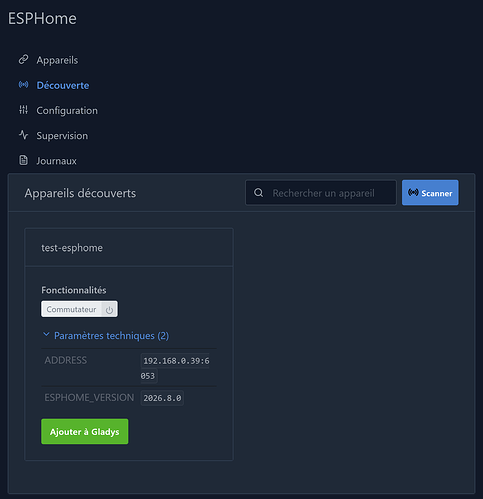Click the Scanner button
Image resolution: width=483 pixels, height=499 pixels.
pyautogui.click(x=430, y=193)
